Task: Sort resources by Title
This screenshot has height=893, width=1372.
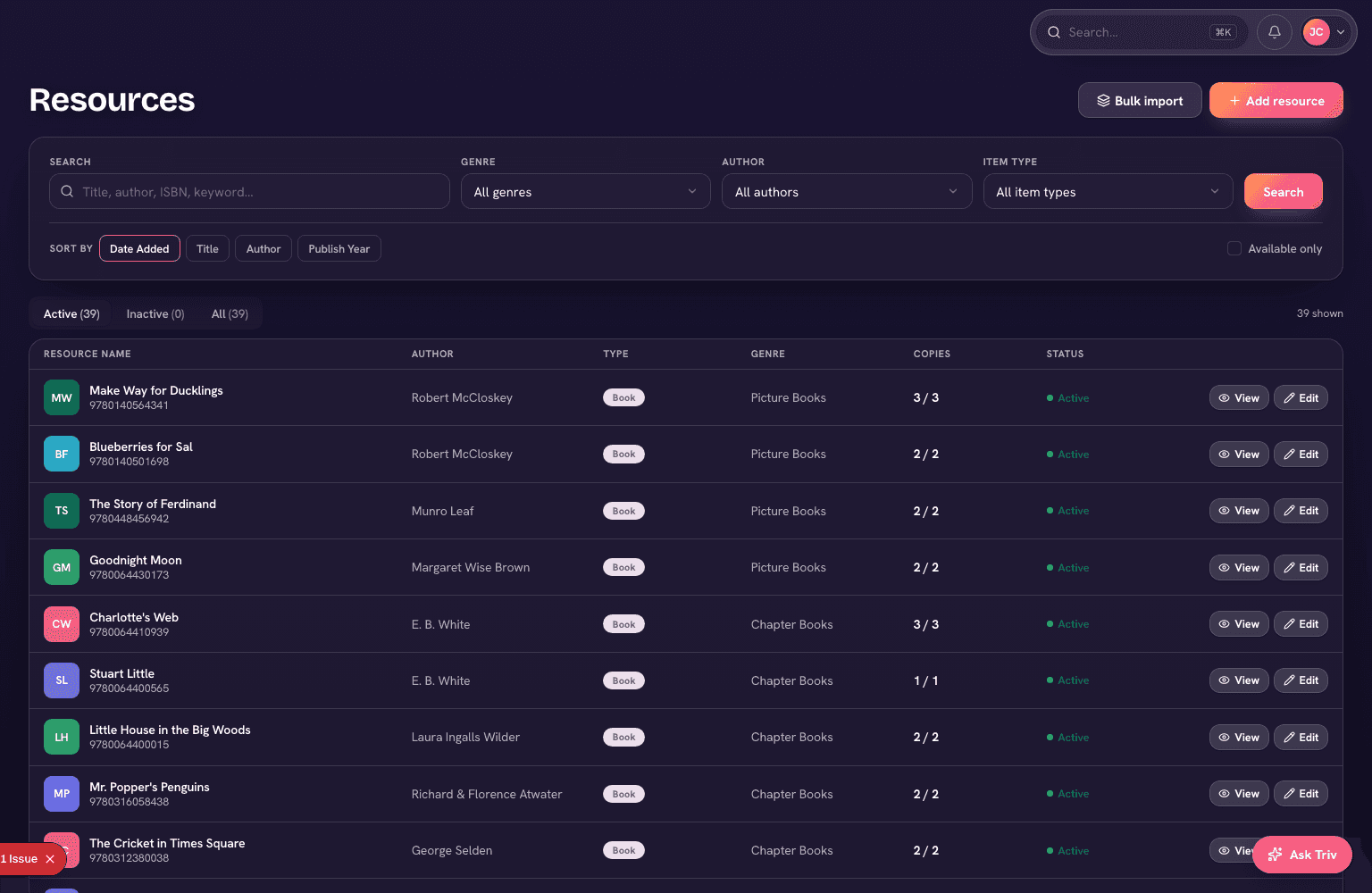Action: coord(207,248)
